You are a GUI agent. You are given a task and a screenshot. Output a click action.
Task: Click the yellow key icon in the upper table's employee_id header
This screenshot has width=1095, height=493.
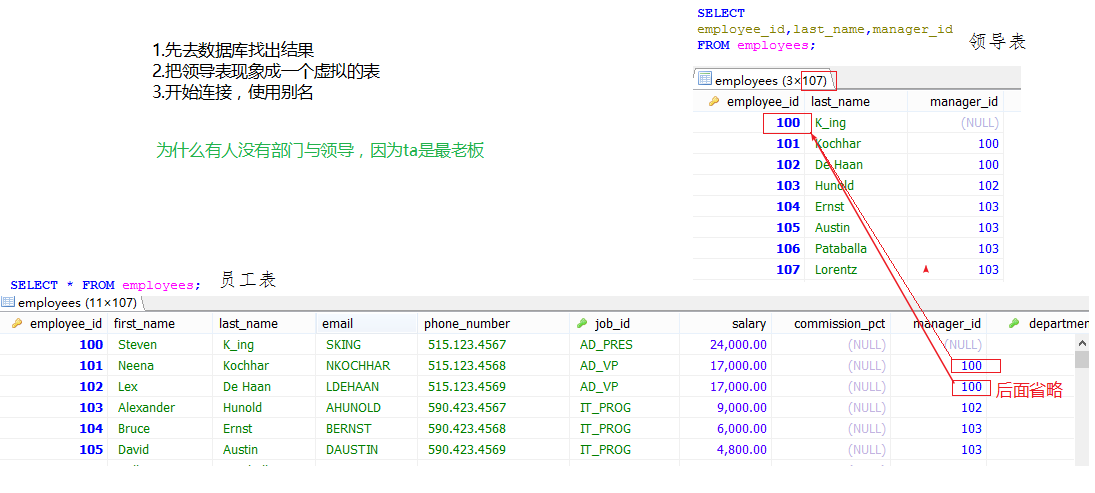[714, 102]
